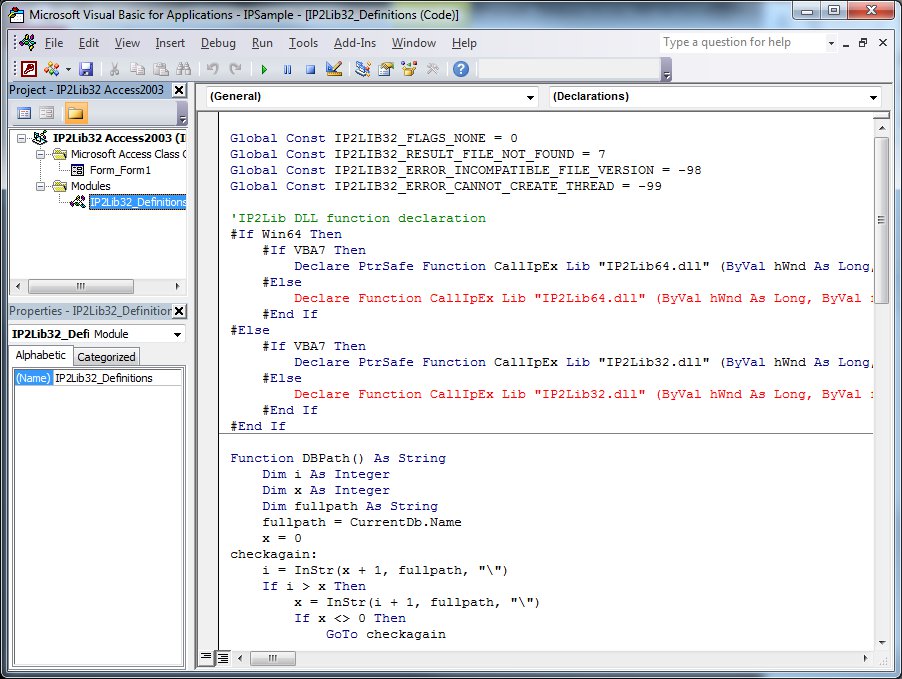The height and width of the screenshot is (679, 902).
Task: Click the Cut scissors icon
Action: coord(114,69)
